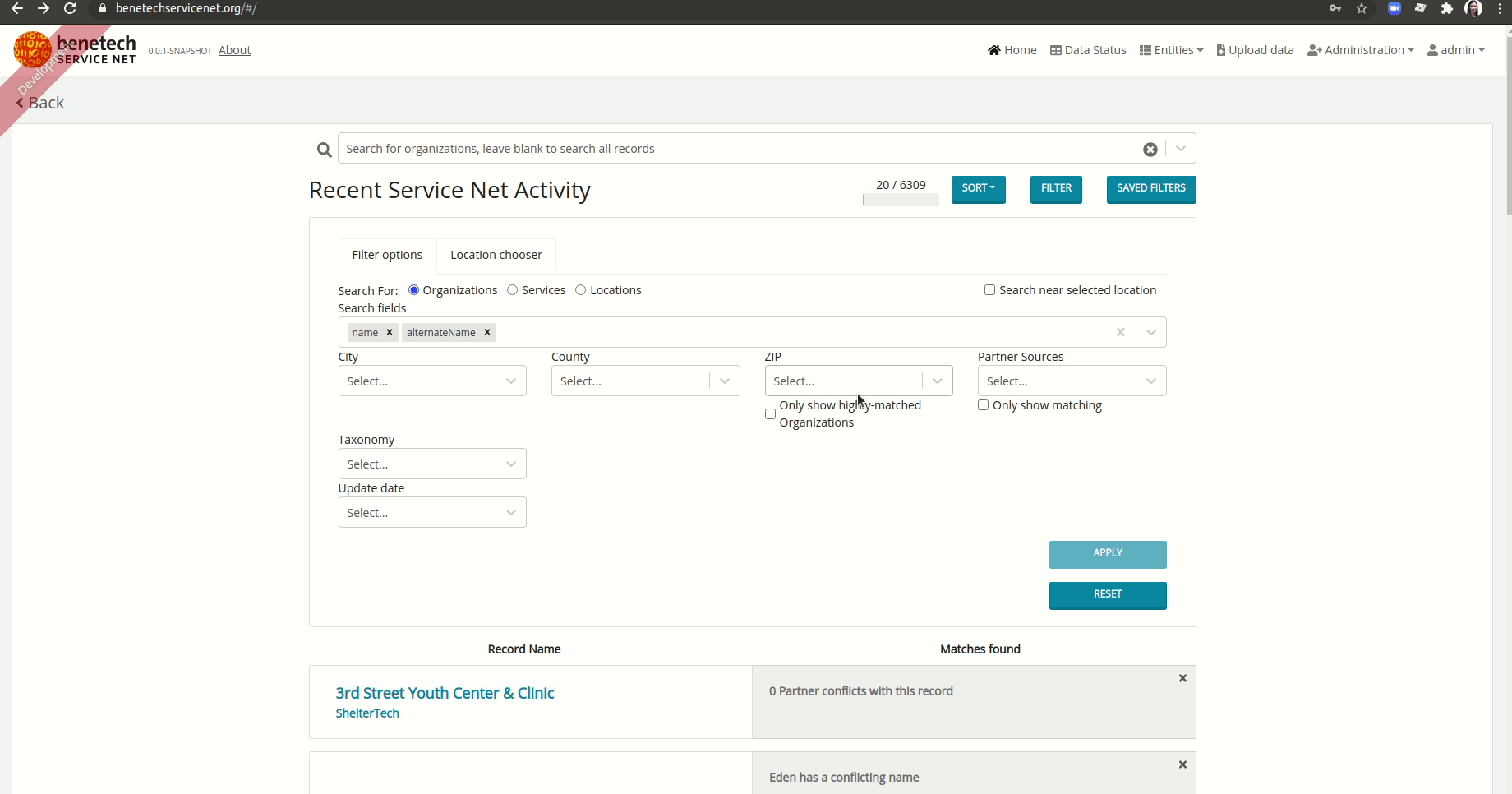Click the APPLY button

click(1108, 554)
